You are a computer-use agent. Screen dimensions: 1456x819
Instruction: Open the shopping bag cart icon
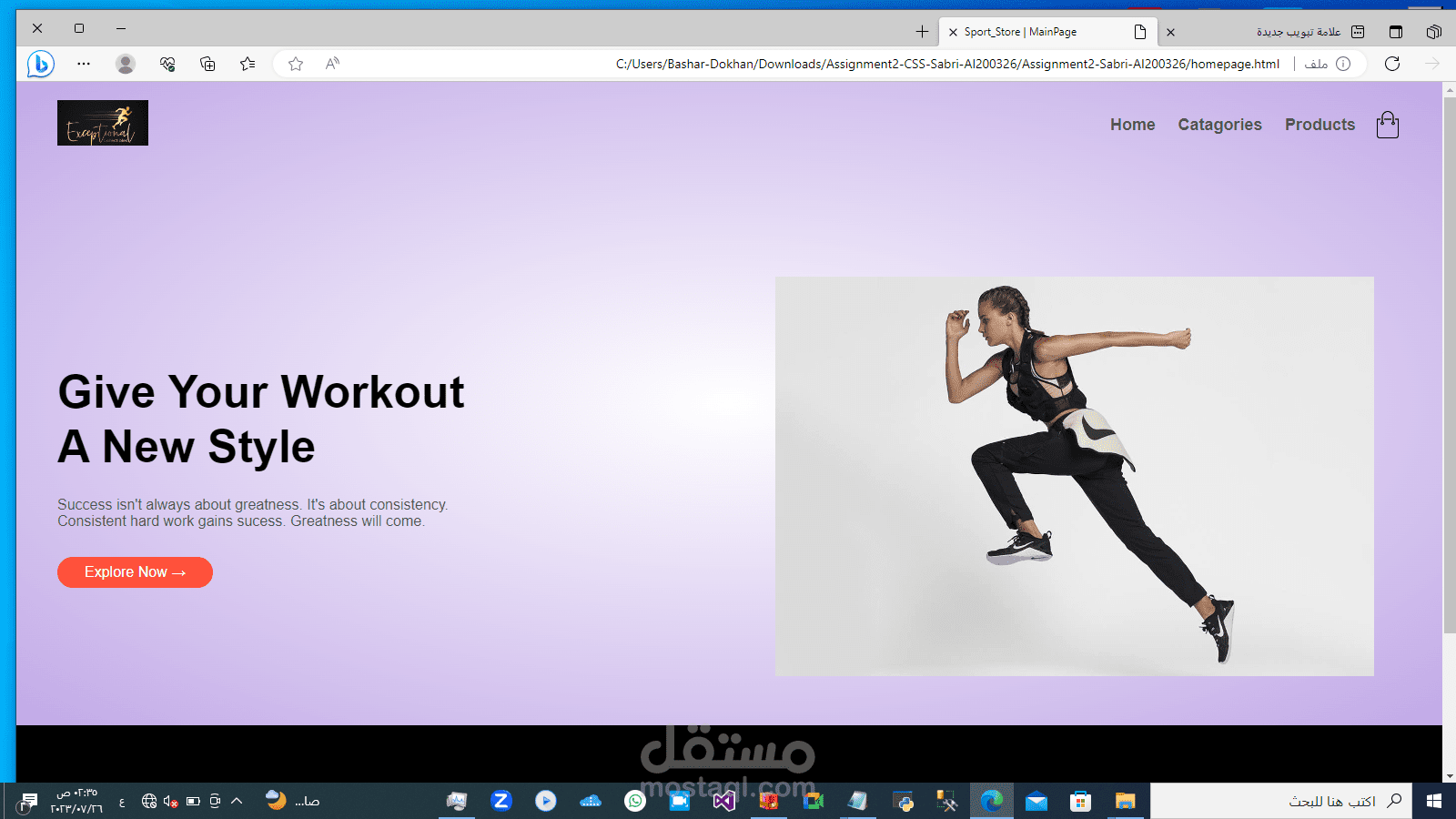click(x=1388, y=125)
